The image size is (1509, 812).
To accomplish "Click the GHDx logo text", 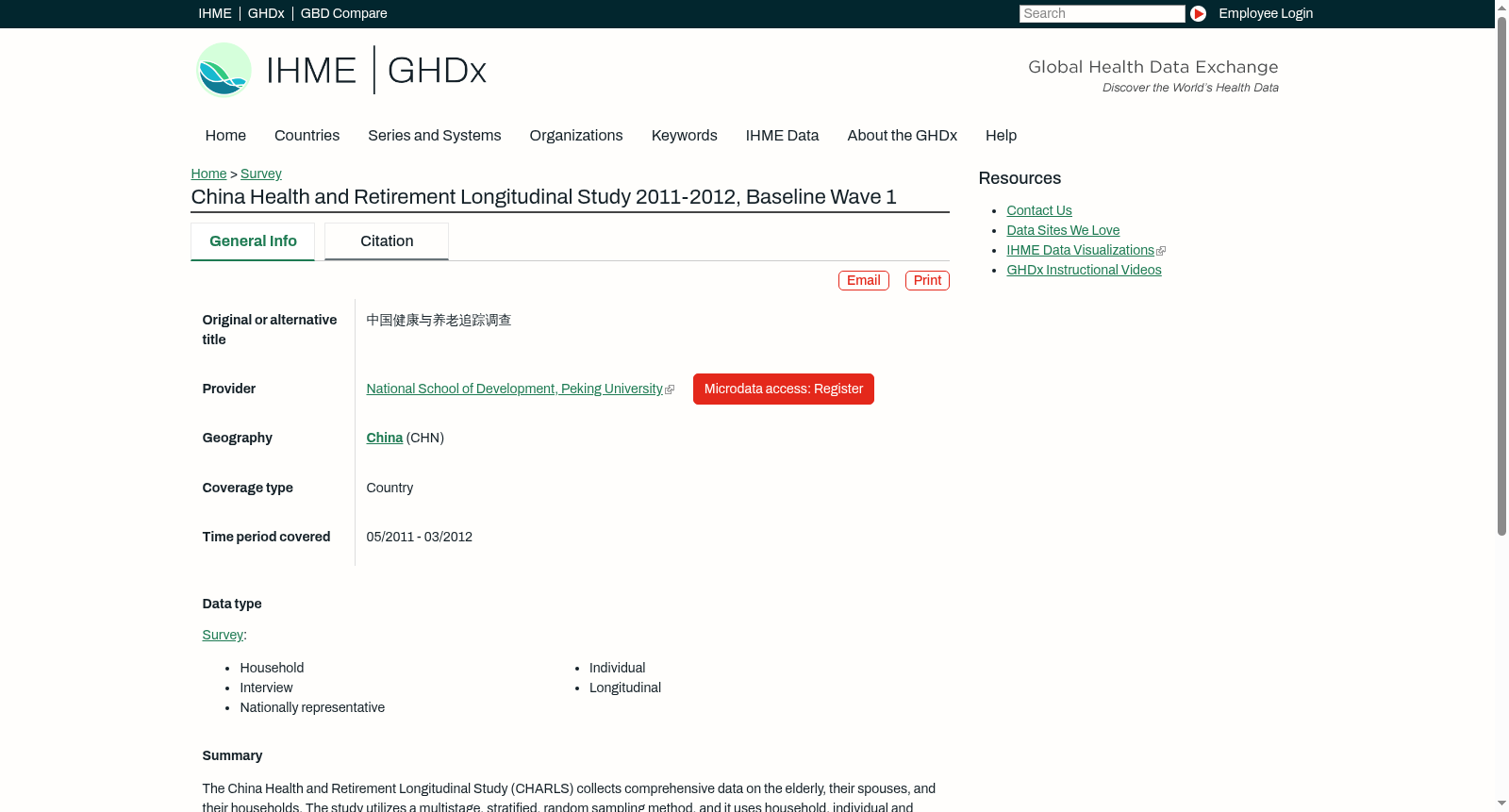I will point(437,71).
